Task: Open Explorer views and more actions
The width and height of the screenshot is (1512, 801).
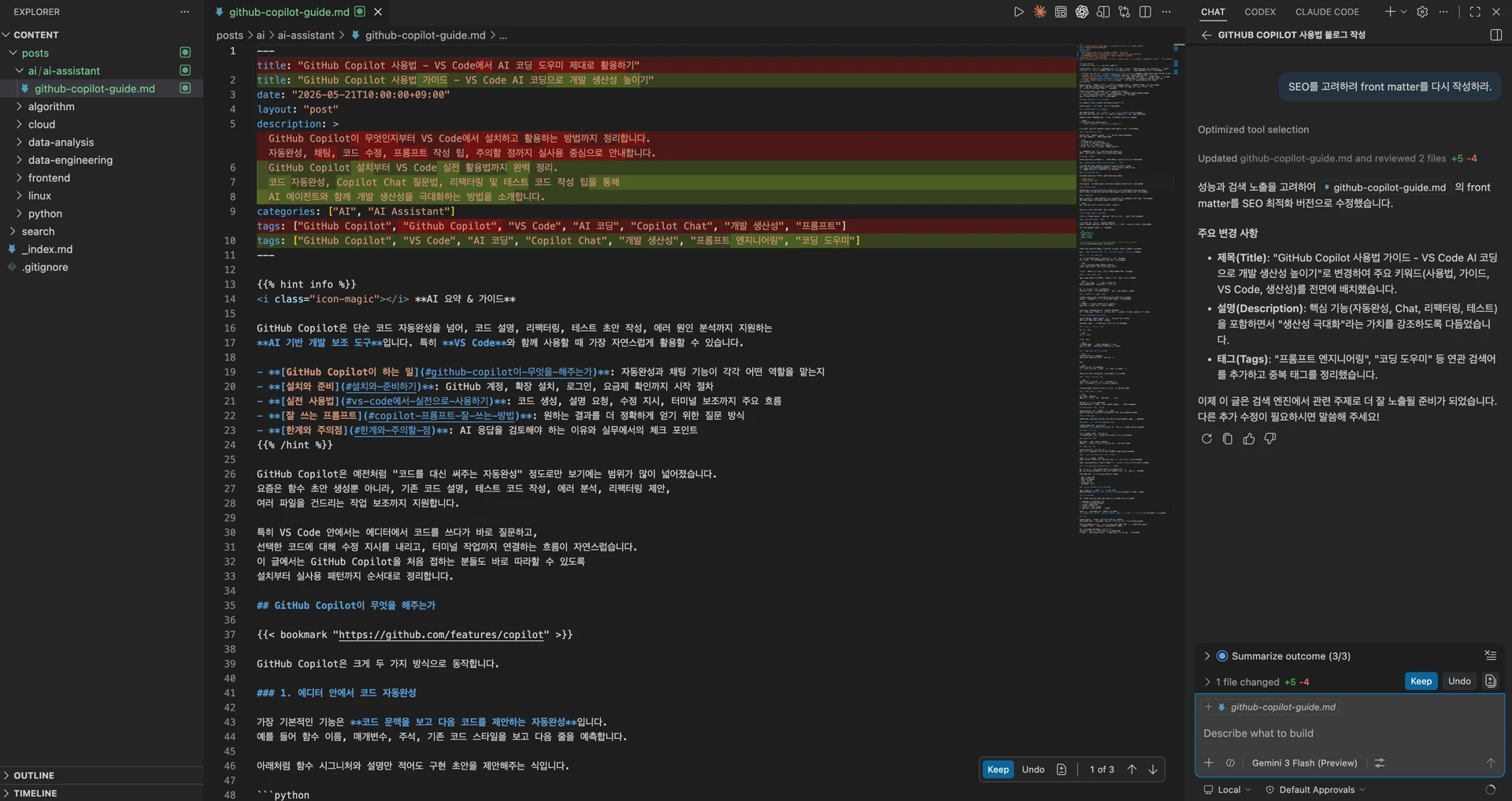Action: 184,12
